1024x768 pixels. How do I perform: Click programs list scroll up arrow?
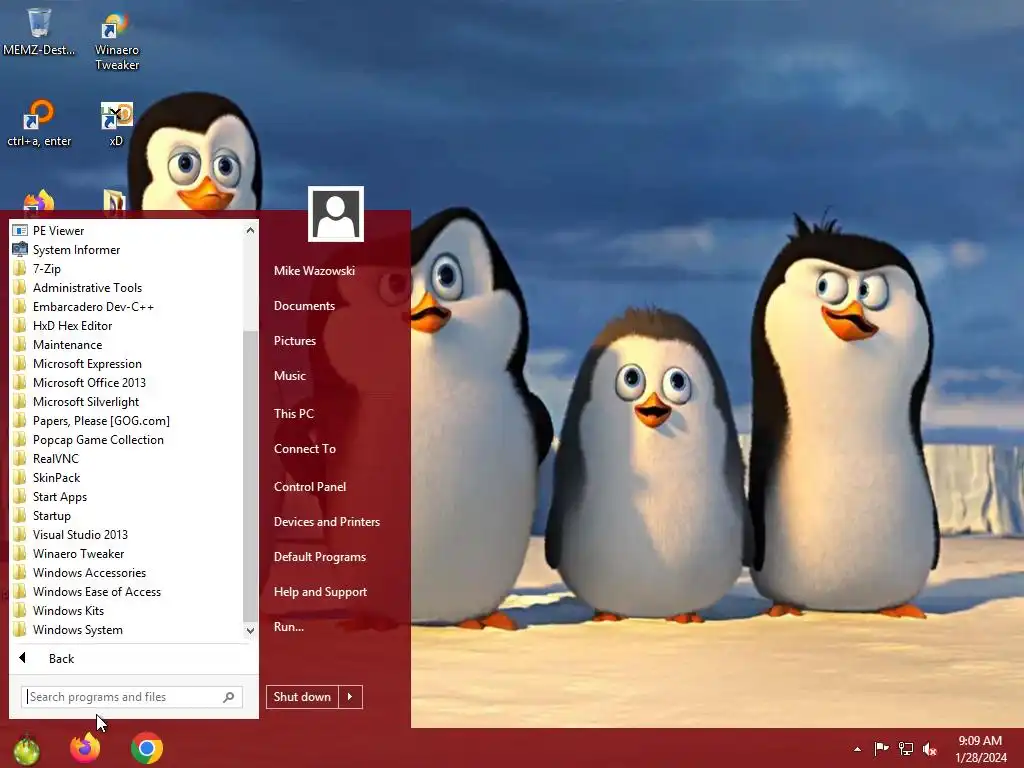click(x=250, y=230)
